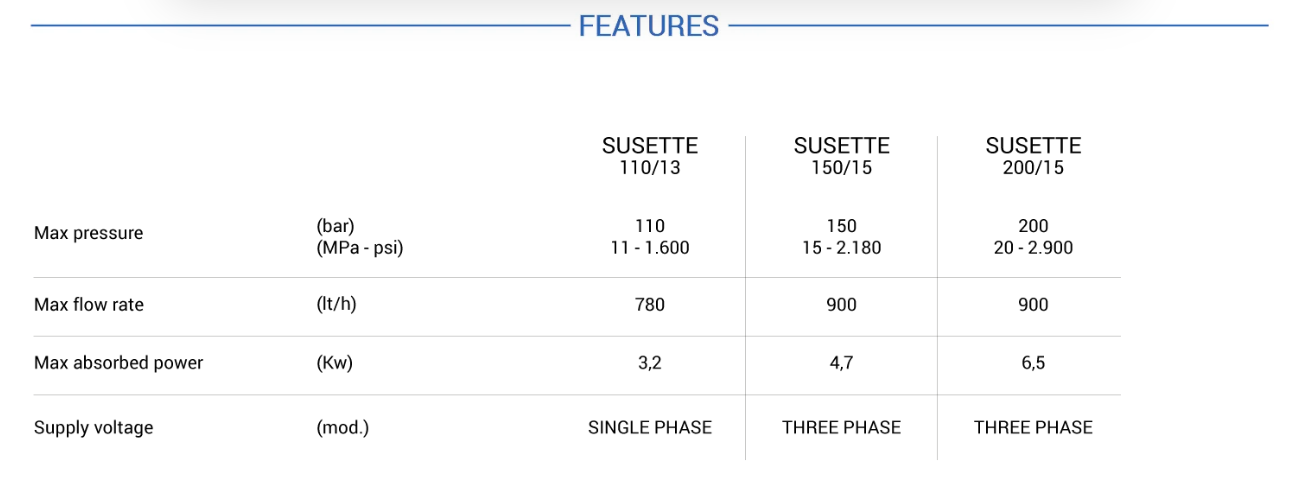Click the (lt/h) unit text

pyautogui.click(x=336, y=304)
